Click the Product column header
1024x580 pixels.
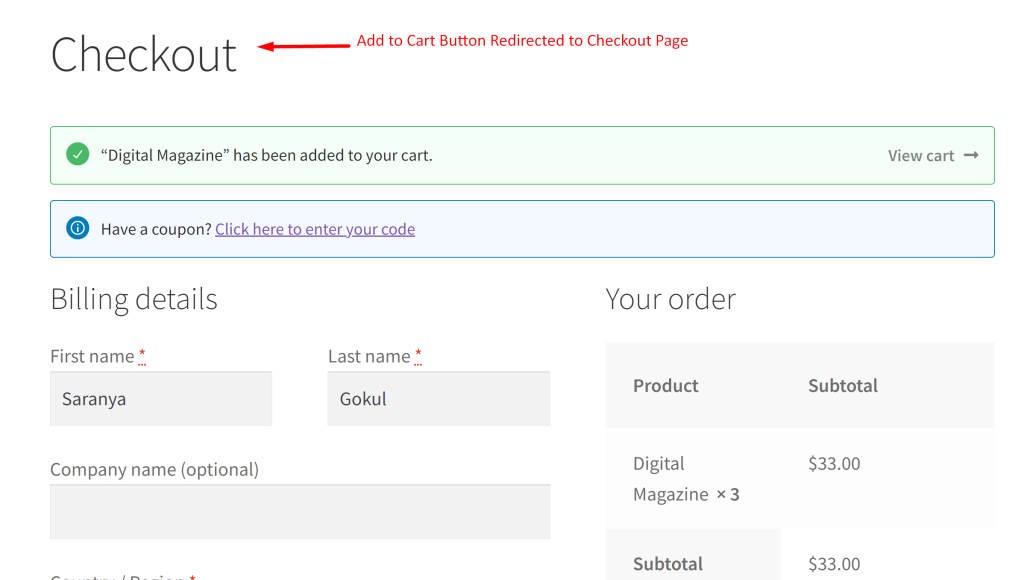665,385
